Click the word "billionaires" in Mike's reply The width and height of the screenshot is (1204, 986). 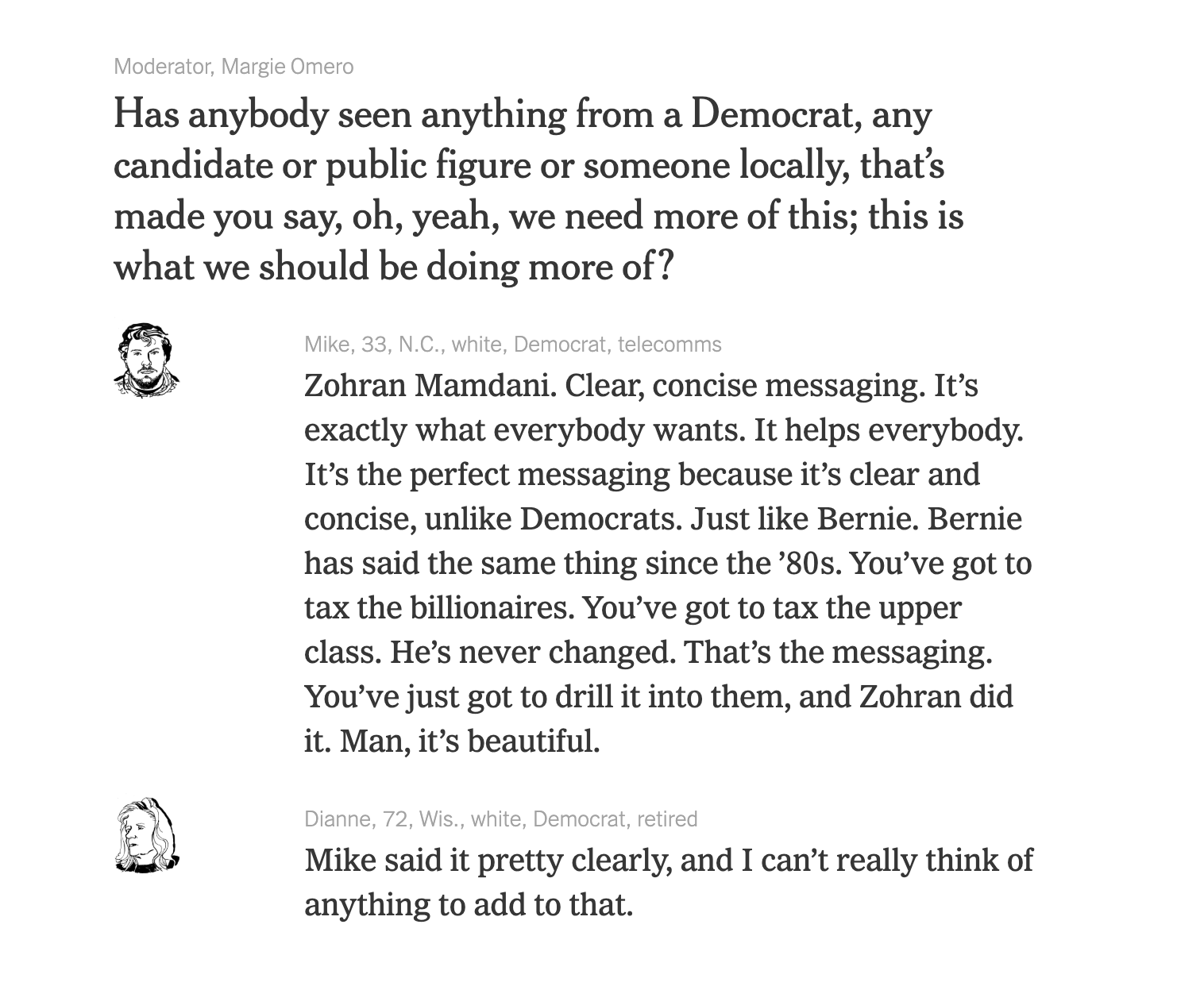491,608
